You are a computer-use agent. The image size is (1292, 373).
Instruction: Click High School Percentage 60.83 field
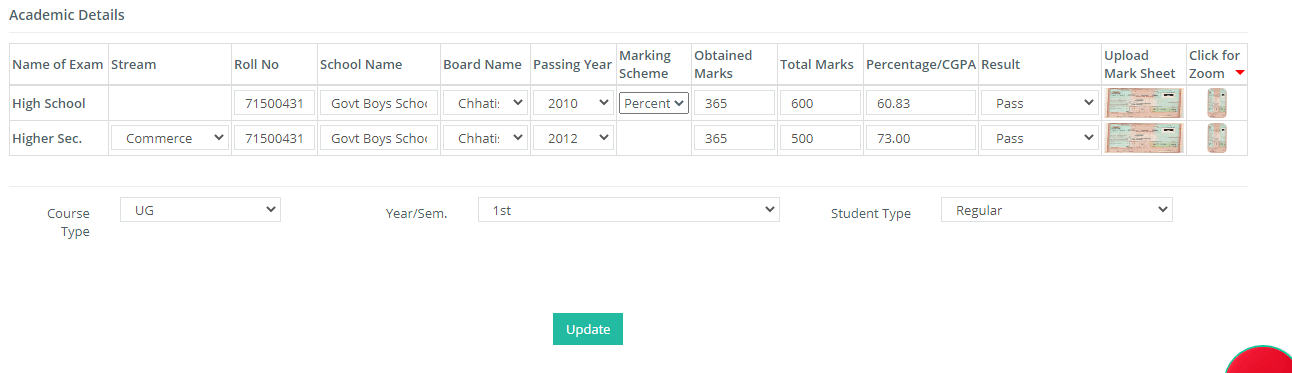pos(920,103)
